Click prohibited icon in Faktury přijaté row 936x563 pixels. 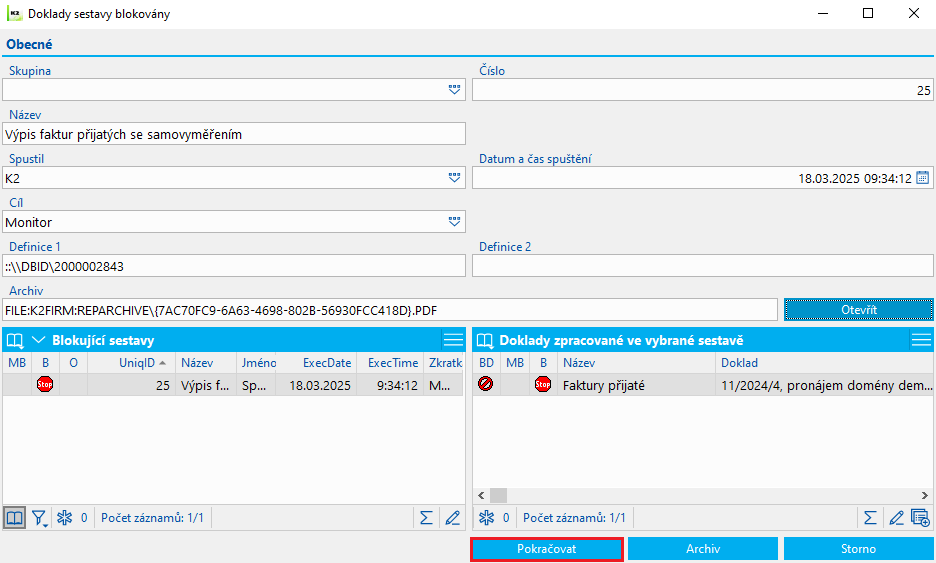485,384
